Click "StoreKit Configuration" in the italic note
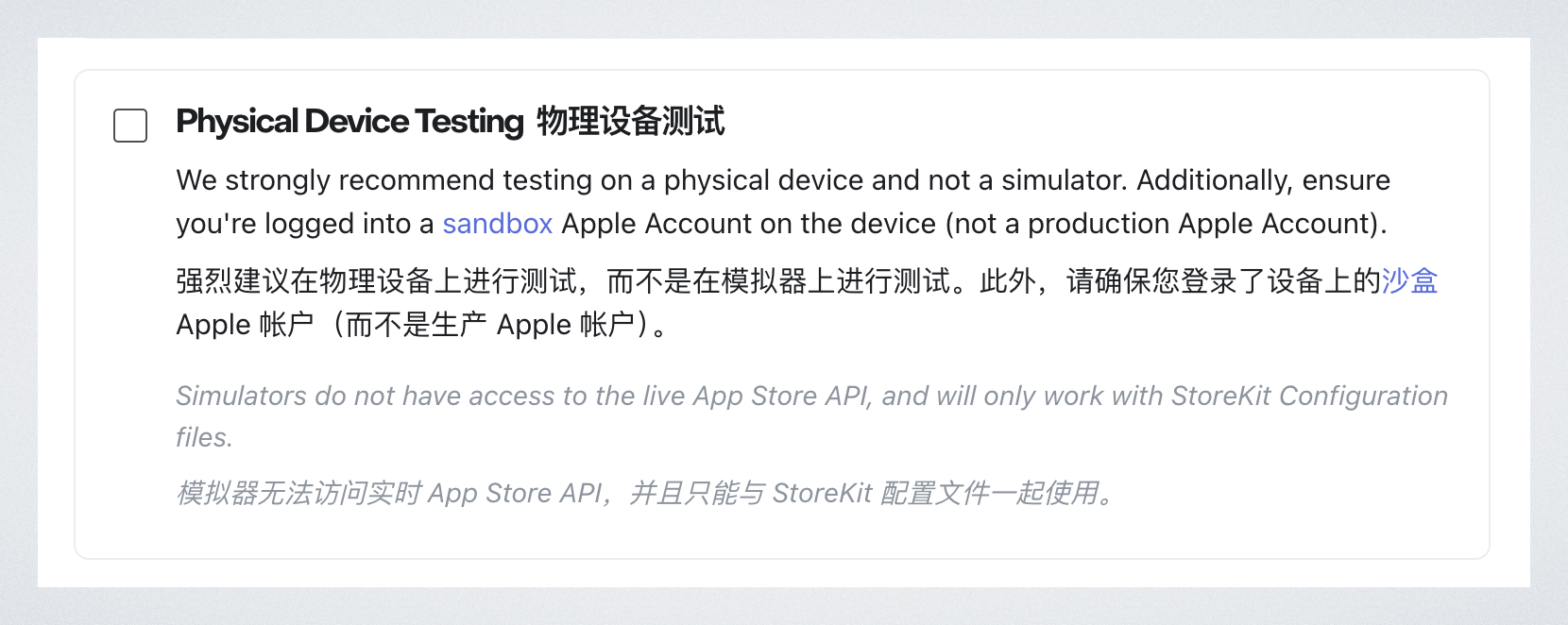This screenshot has height=625, width=1568. pyautogui.click(x=1309, y=396)
